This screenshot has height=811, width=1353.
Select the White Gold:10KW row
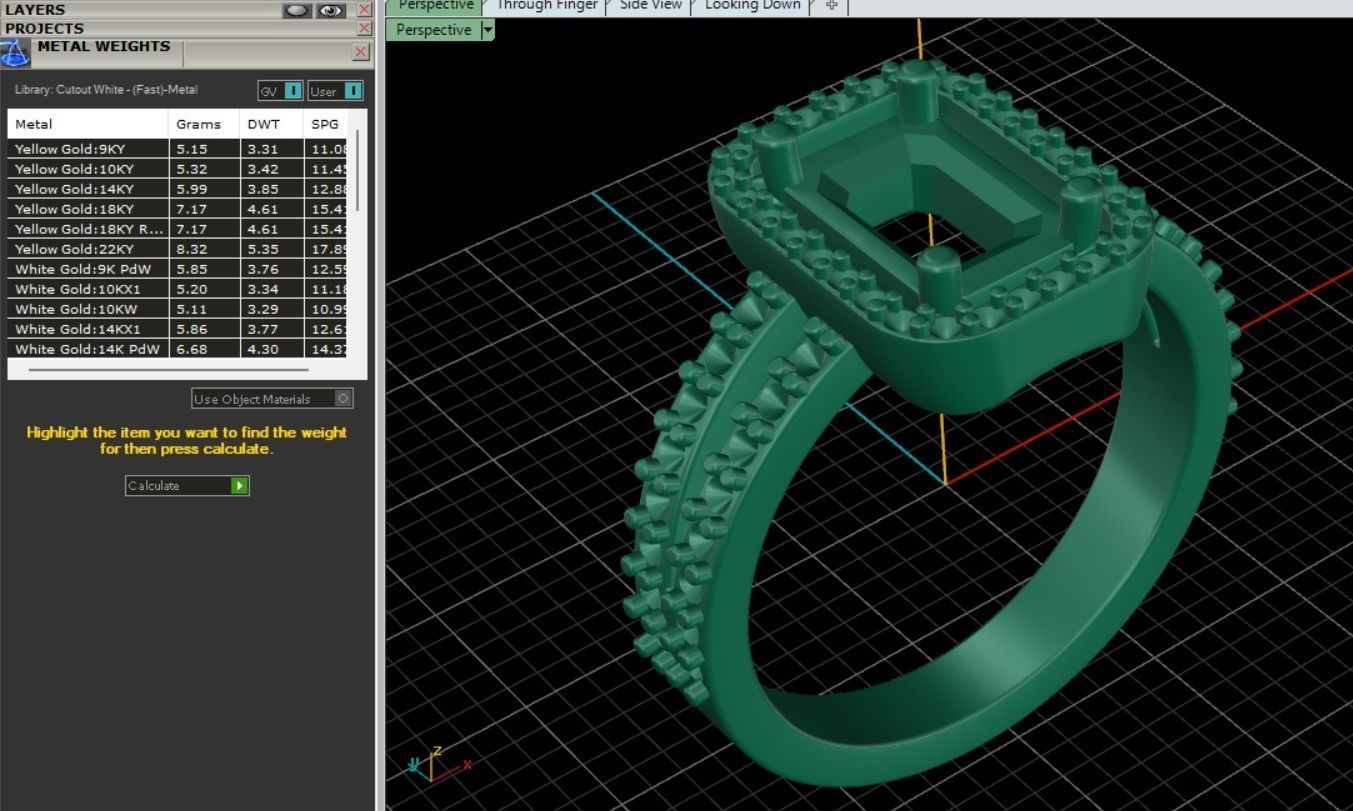(x=177, y=309)
